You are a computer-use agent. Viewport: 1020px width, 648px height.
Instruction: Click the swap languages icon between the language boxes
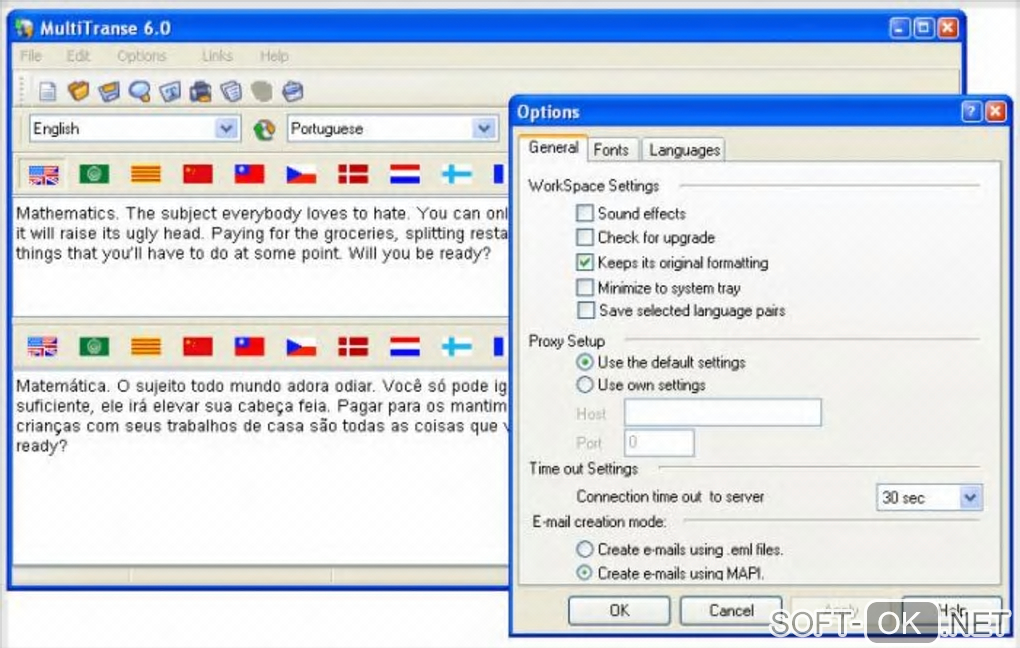point(264,129)
